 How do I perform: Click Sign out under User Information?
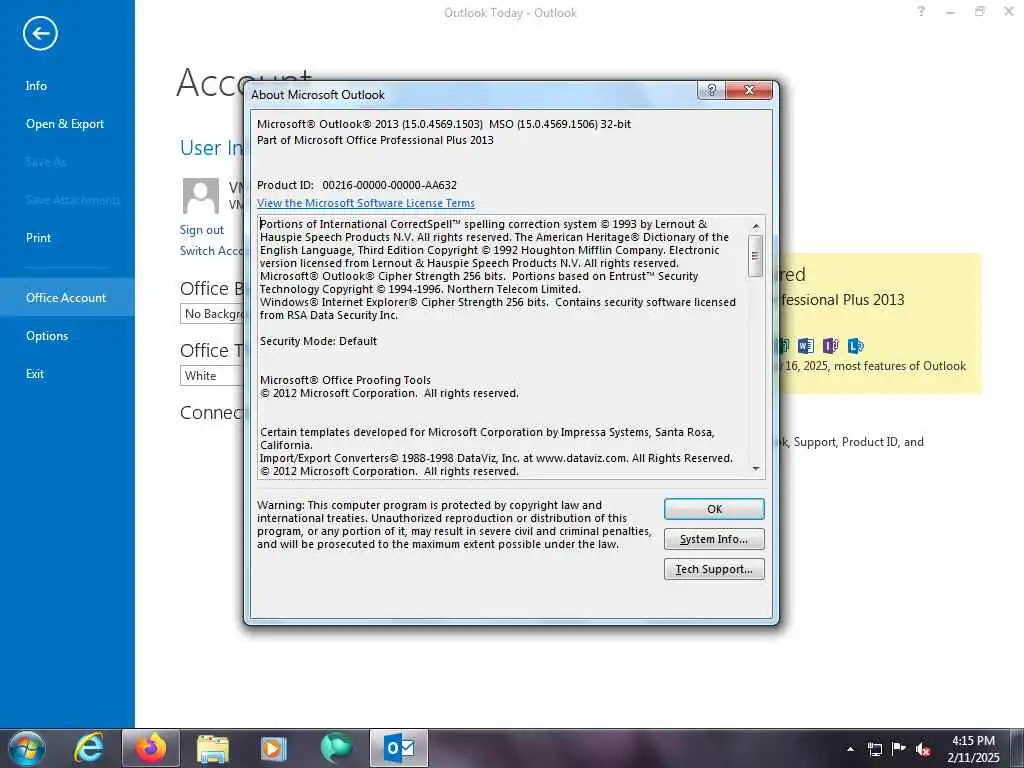pos(201,230)
